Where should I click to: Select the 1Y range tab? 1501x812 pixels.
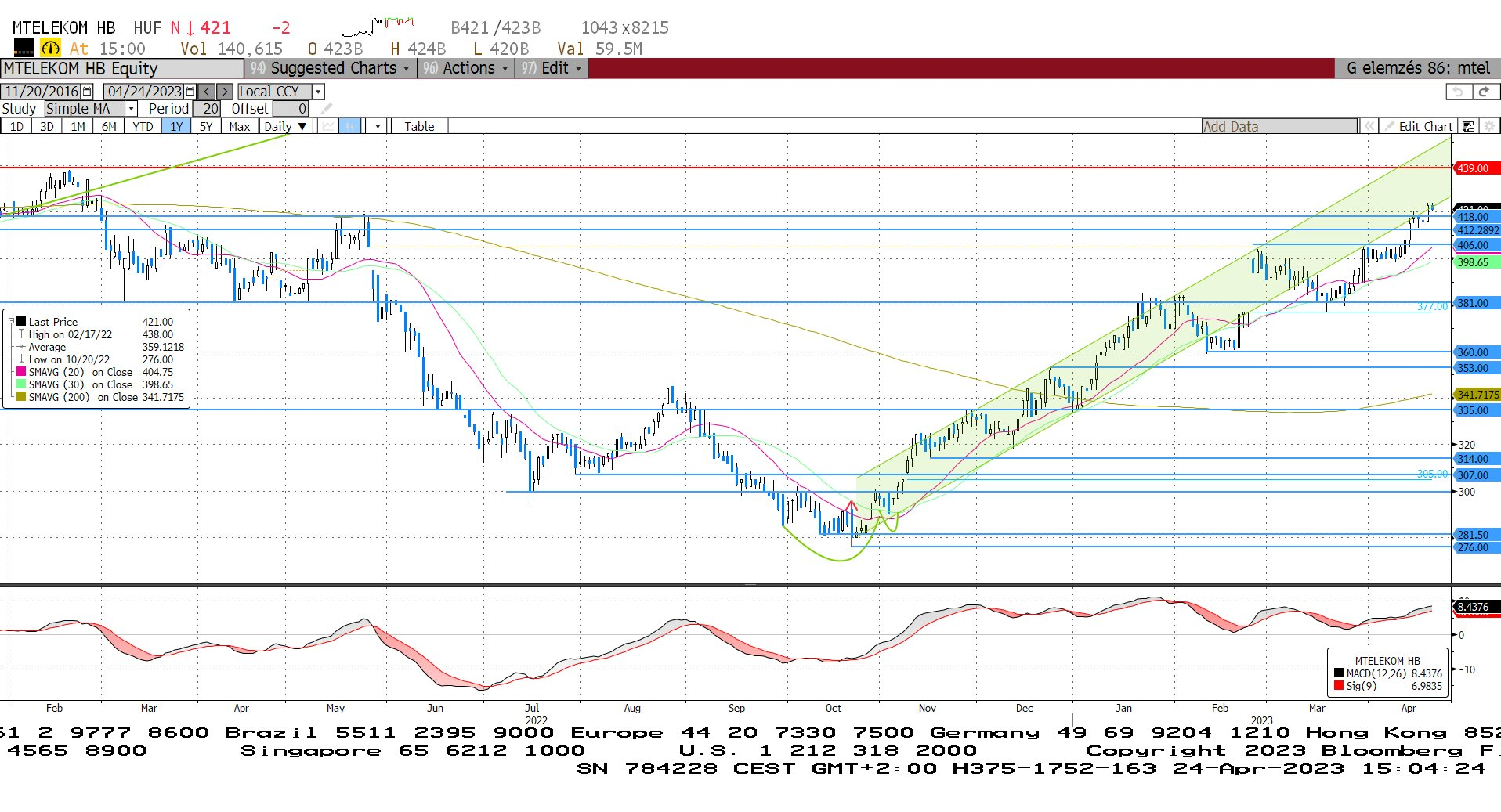[x=176, y=126]
